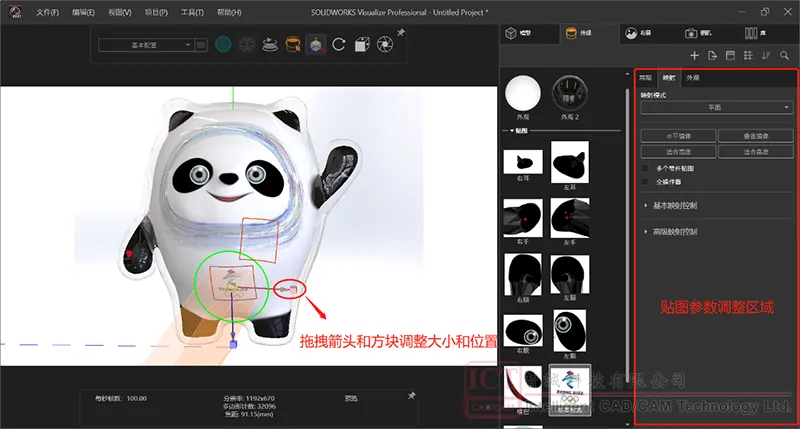Enable the 多个零件贴图 checkbox

pos(645,168)
